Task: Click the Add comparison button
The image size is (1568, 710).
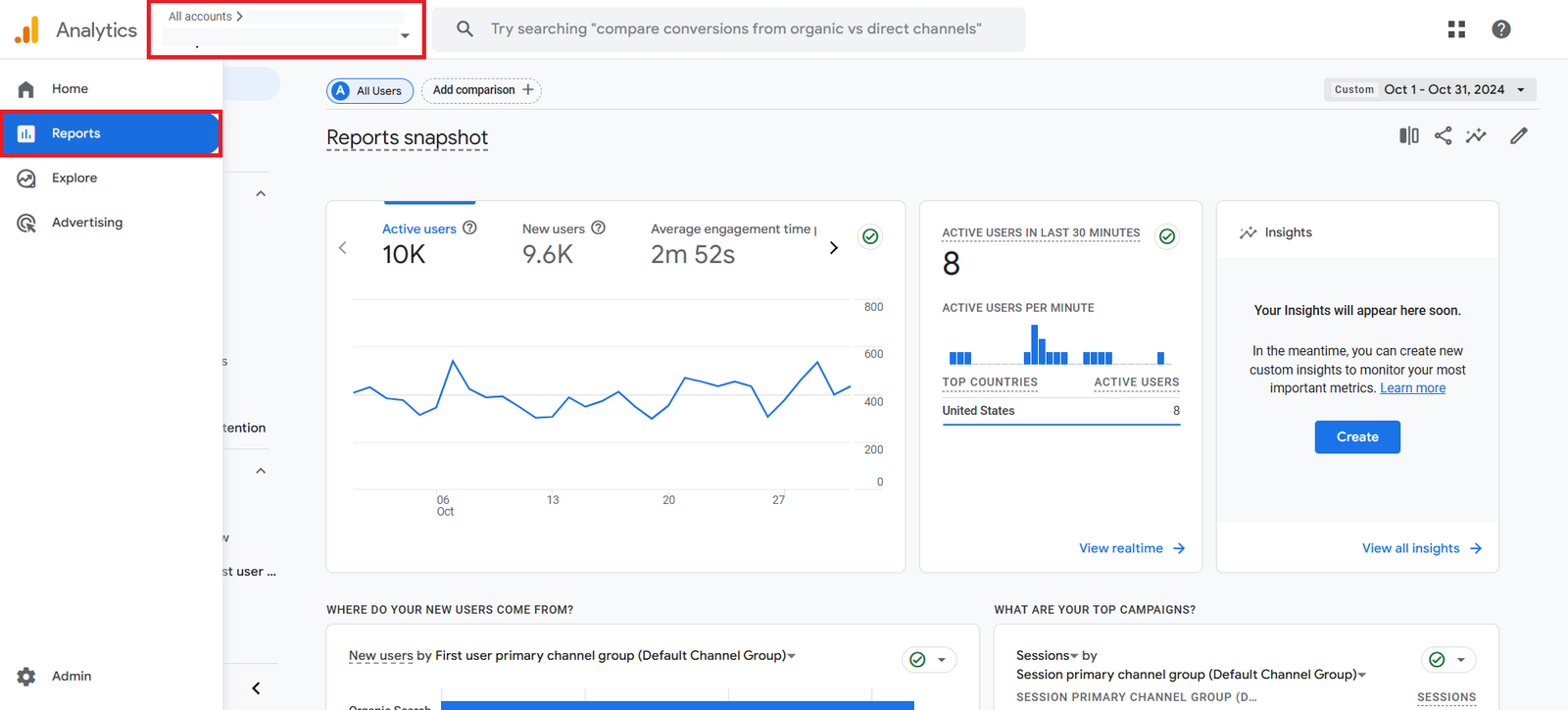Action: (x=481, y=90)
